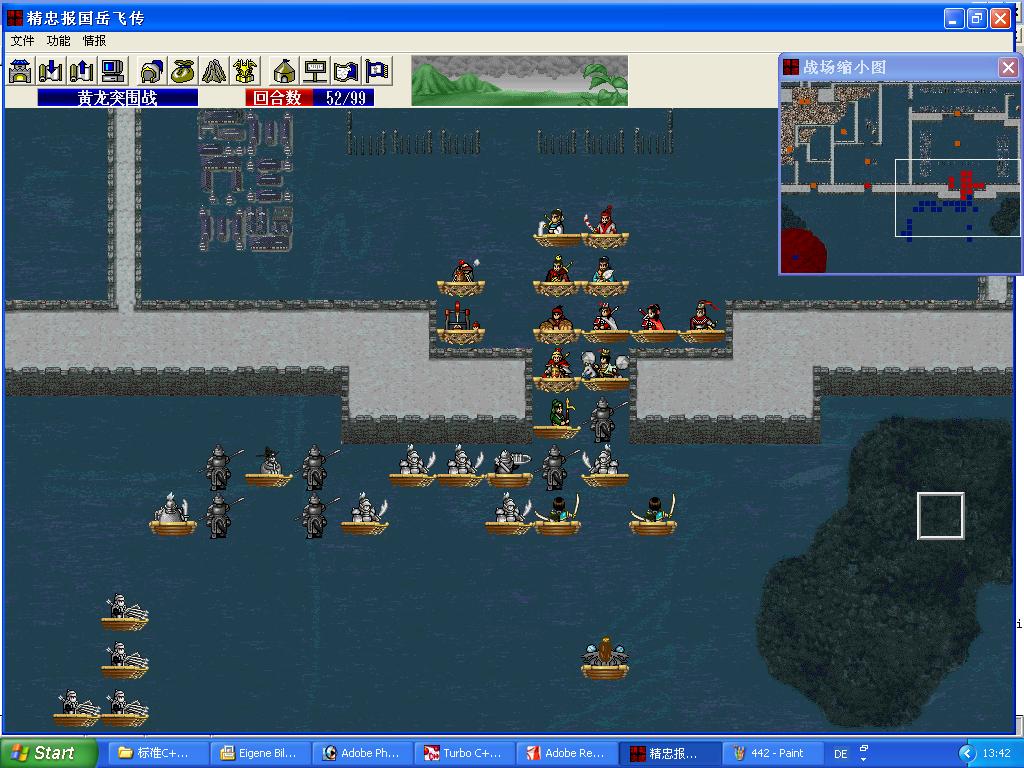Select the long-haired unit on the southern boat
The width and height of the screenshot is (1024, 768).
605,658
